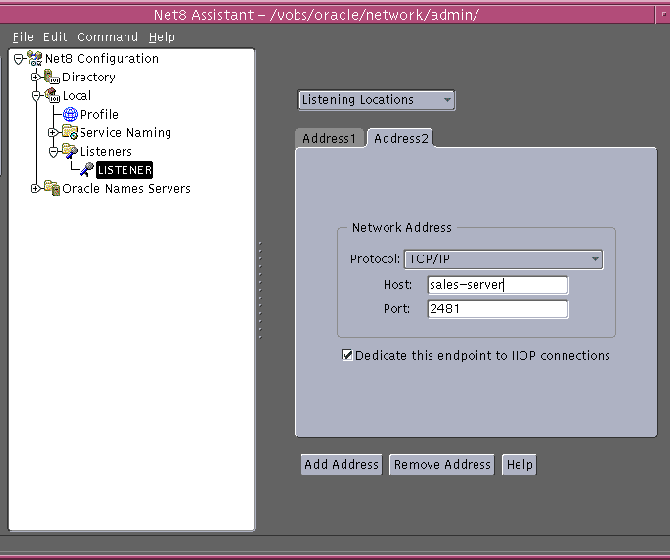Select the Oracle Names Servers label
The height and width of the screenshot is (560, 670).
pos(126,189)
